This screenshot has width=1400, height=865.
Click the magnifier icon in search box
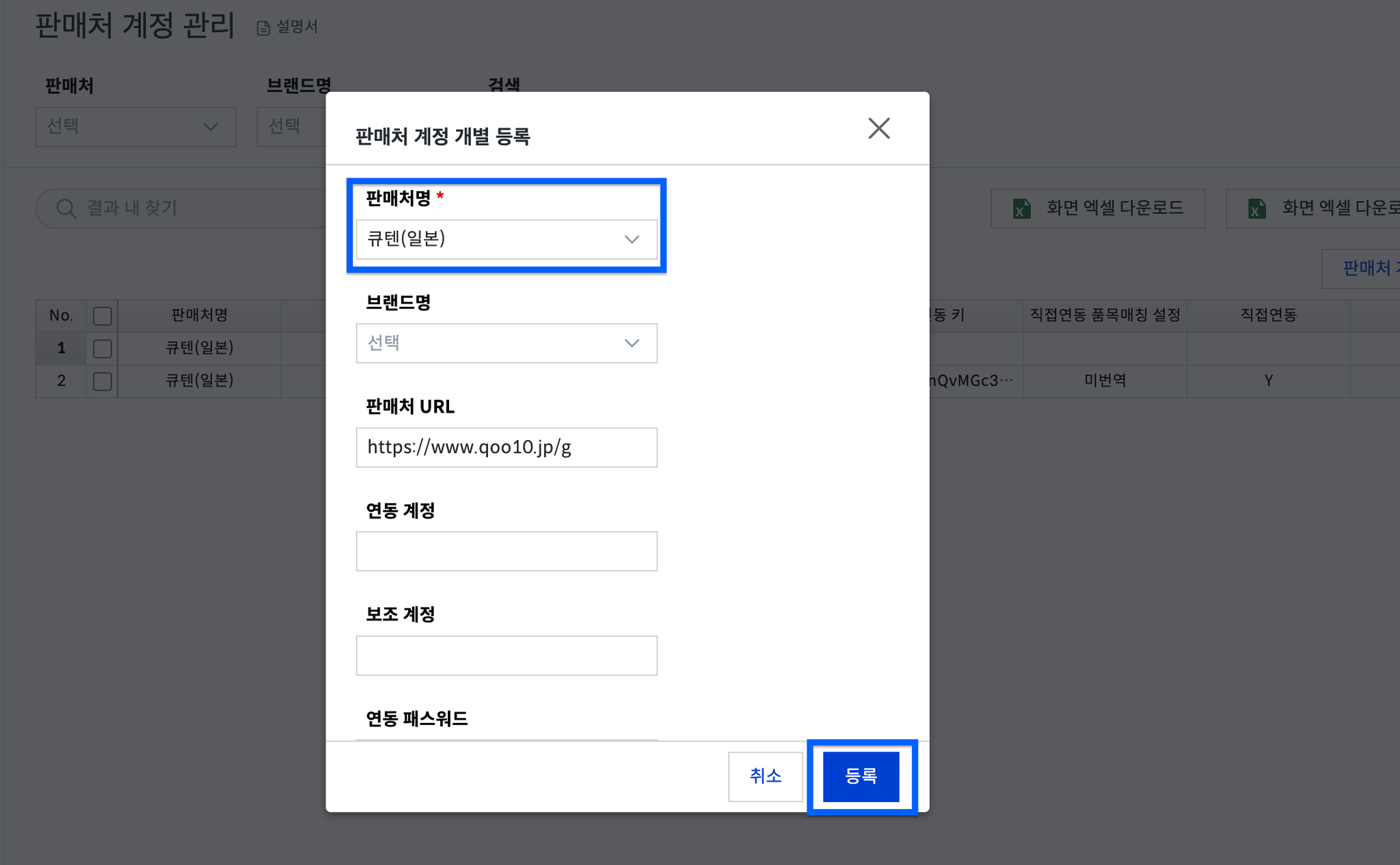click(66, 208)
